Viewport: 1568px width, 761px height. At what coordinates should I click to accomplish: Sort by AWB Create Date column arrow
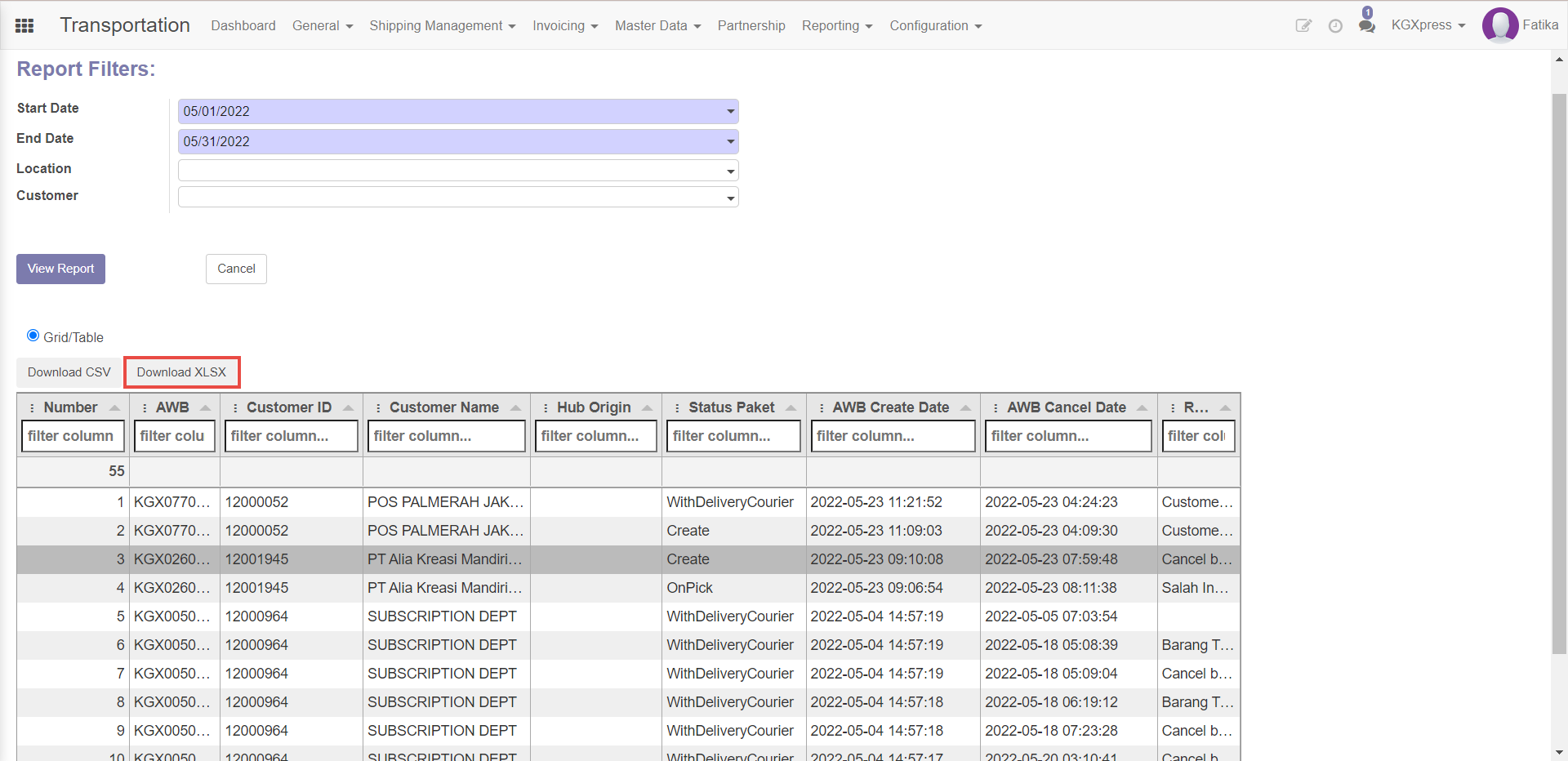click(x=965, y=407)
